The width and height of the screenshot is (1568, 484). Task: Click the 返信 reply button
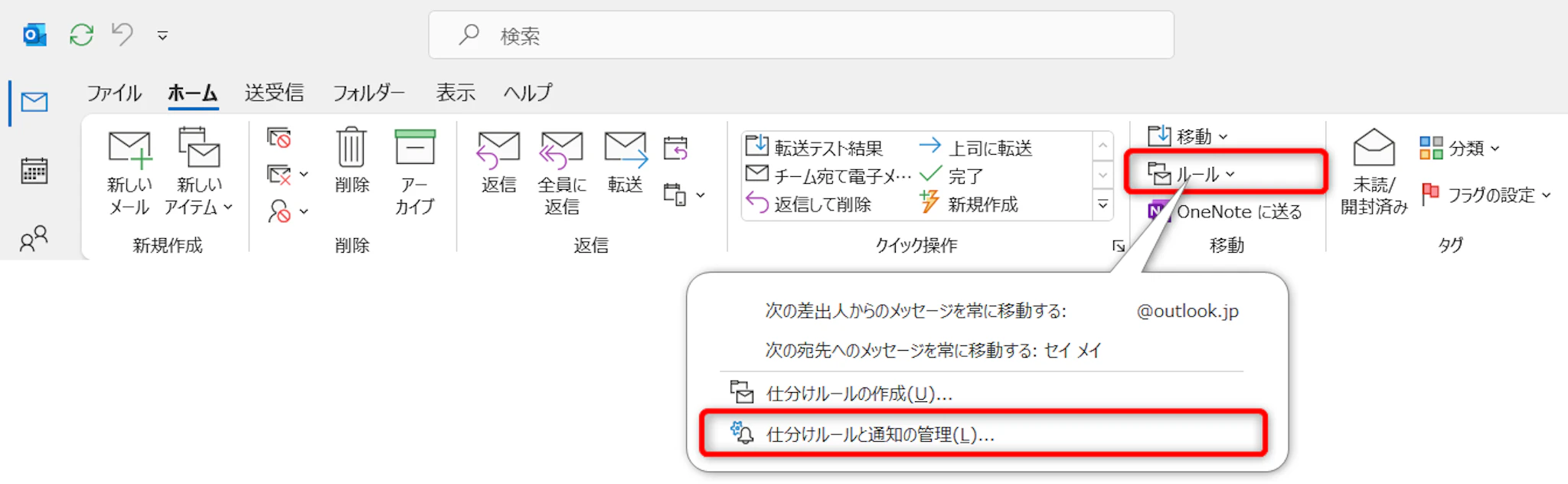(x=498, y=162)
